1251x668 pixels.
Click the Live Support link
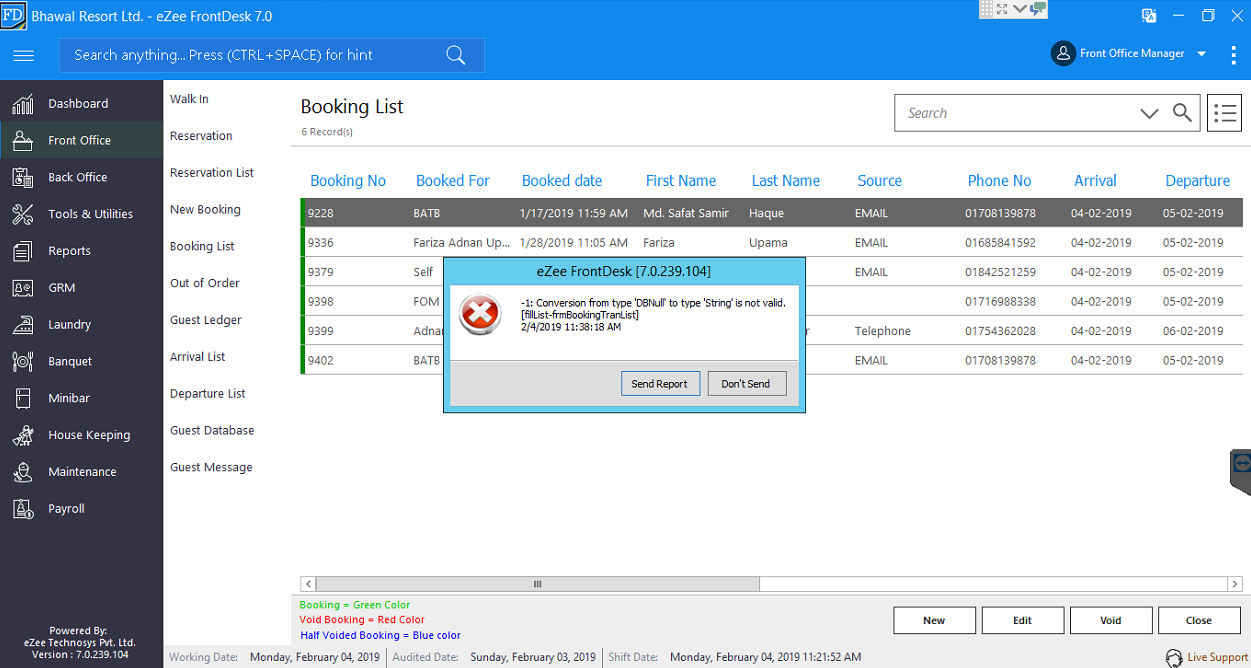(1217, 658)
